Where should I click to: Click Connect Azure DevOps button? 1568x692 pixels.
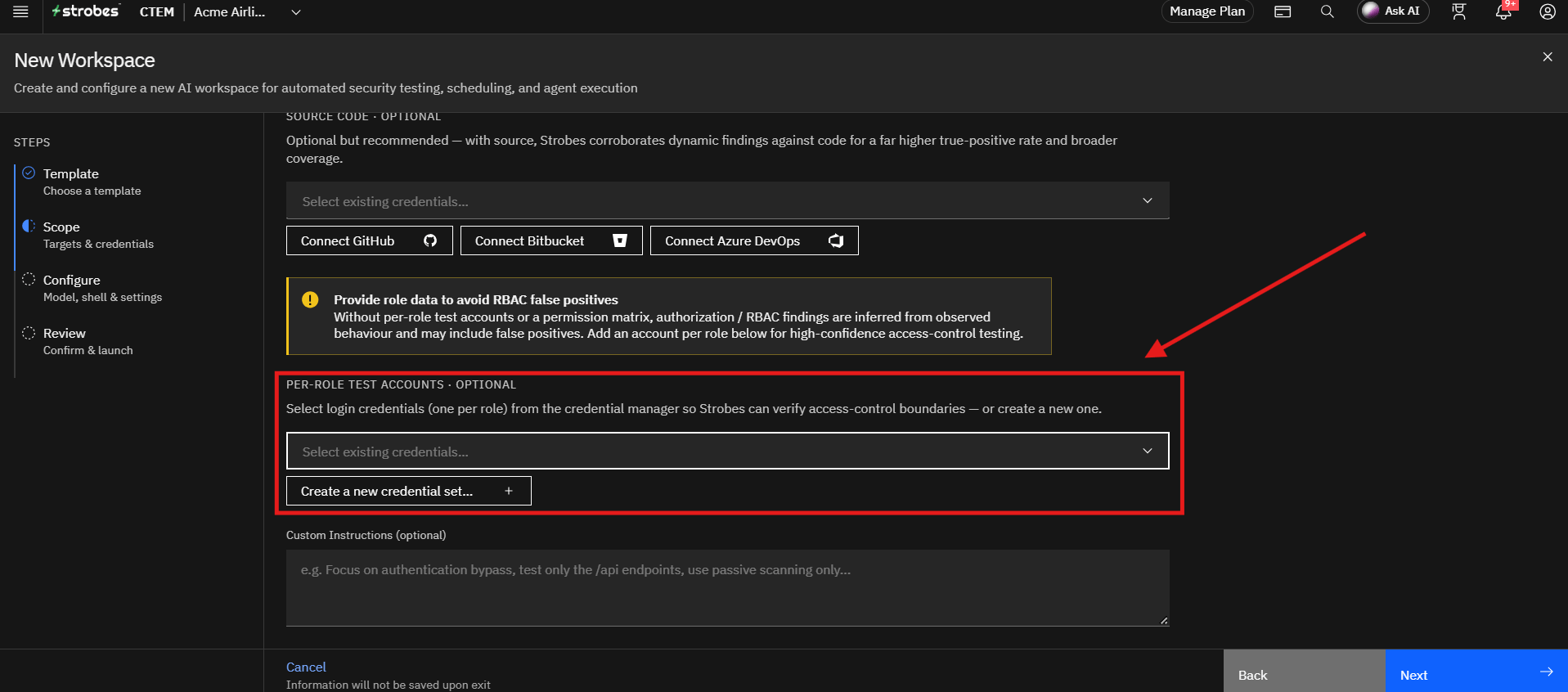point(754,240)
